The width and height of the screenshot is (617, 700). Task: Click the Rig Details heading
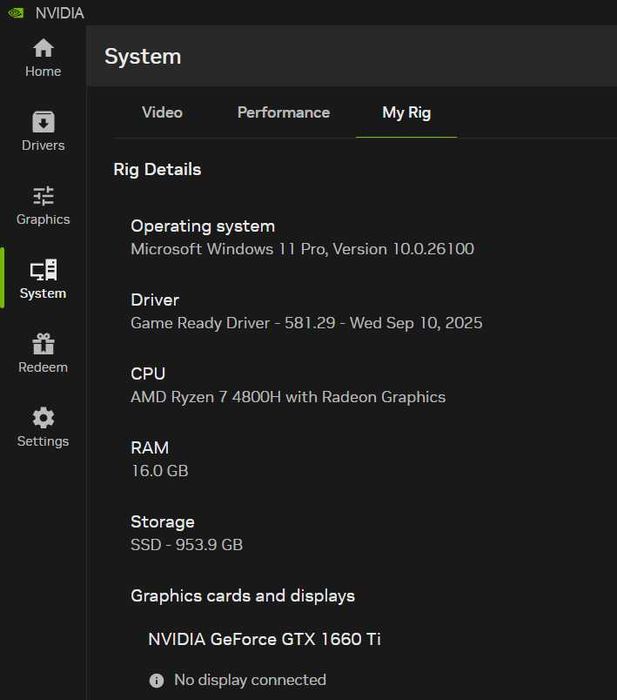[x=157, y=170]
